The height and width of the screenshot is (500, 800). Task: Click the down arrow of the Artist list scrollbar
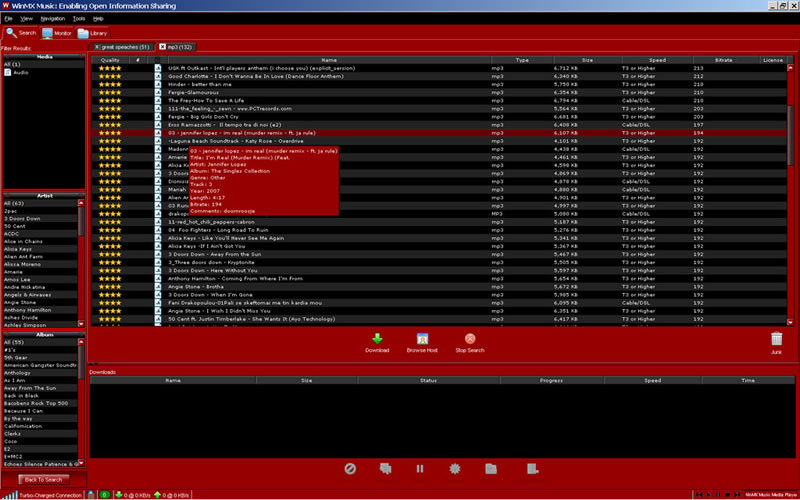81,324
